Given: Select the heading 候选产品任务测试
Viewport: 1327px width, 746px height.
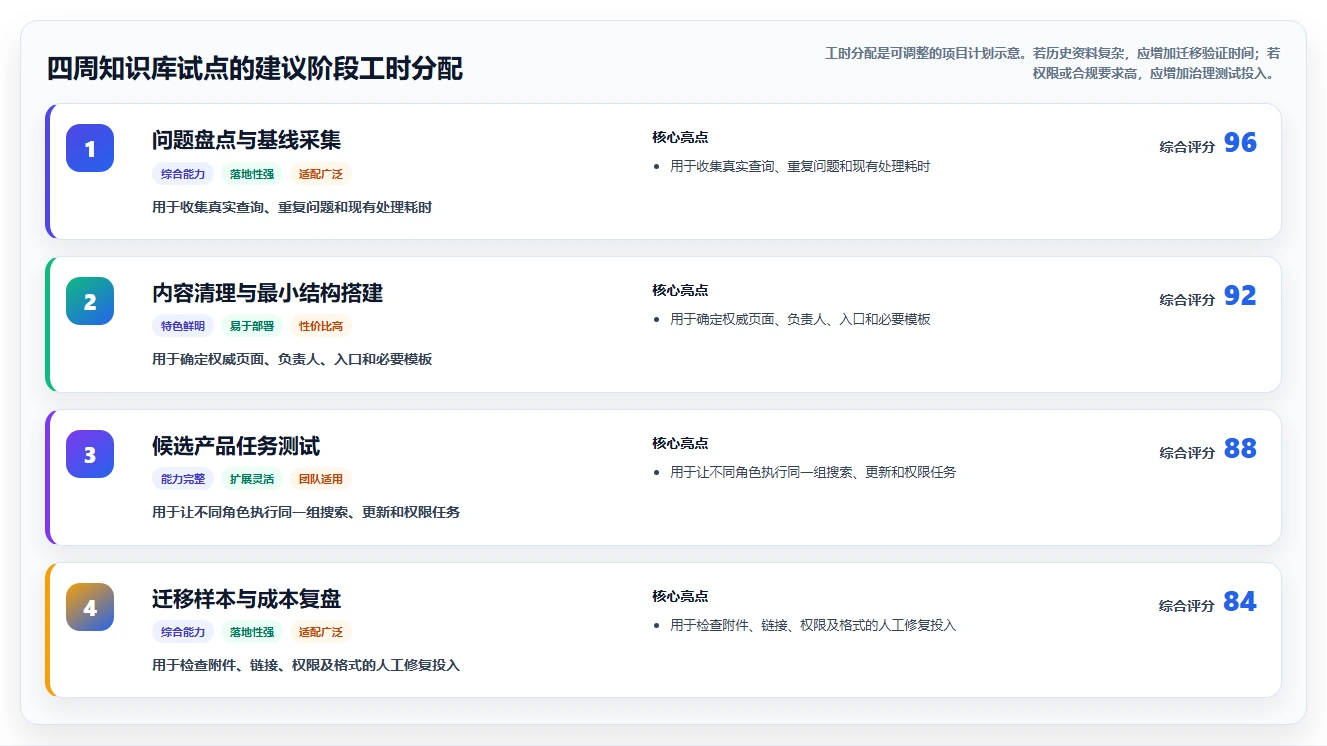Looking at the screenshot, I should coord(236,446).
